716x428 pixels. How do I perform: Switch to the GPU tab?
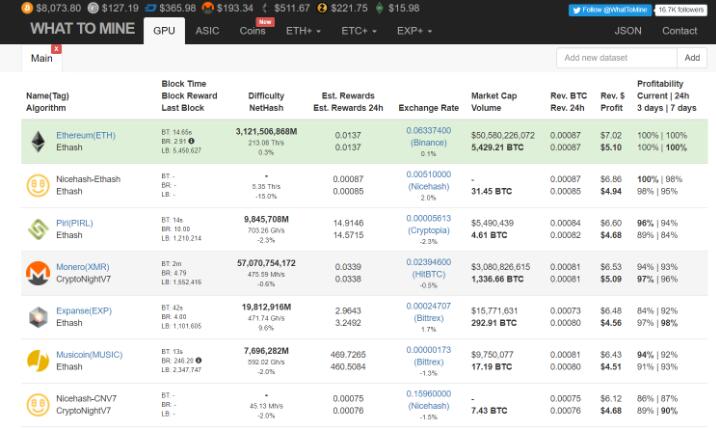(164, 31)
